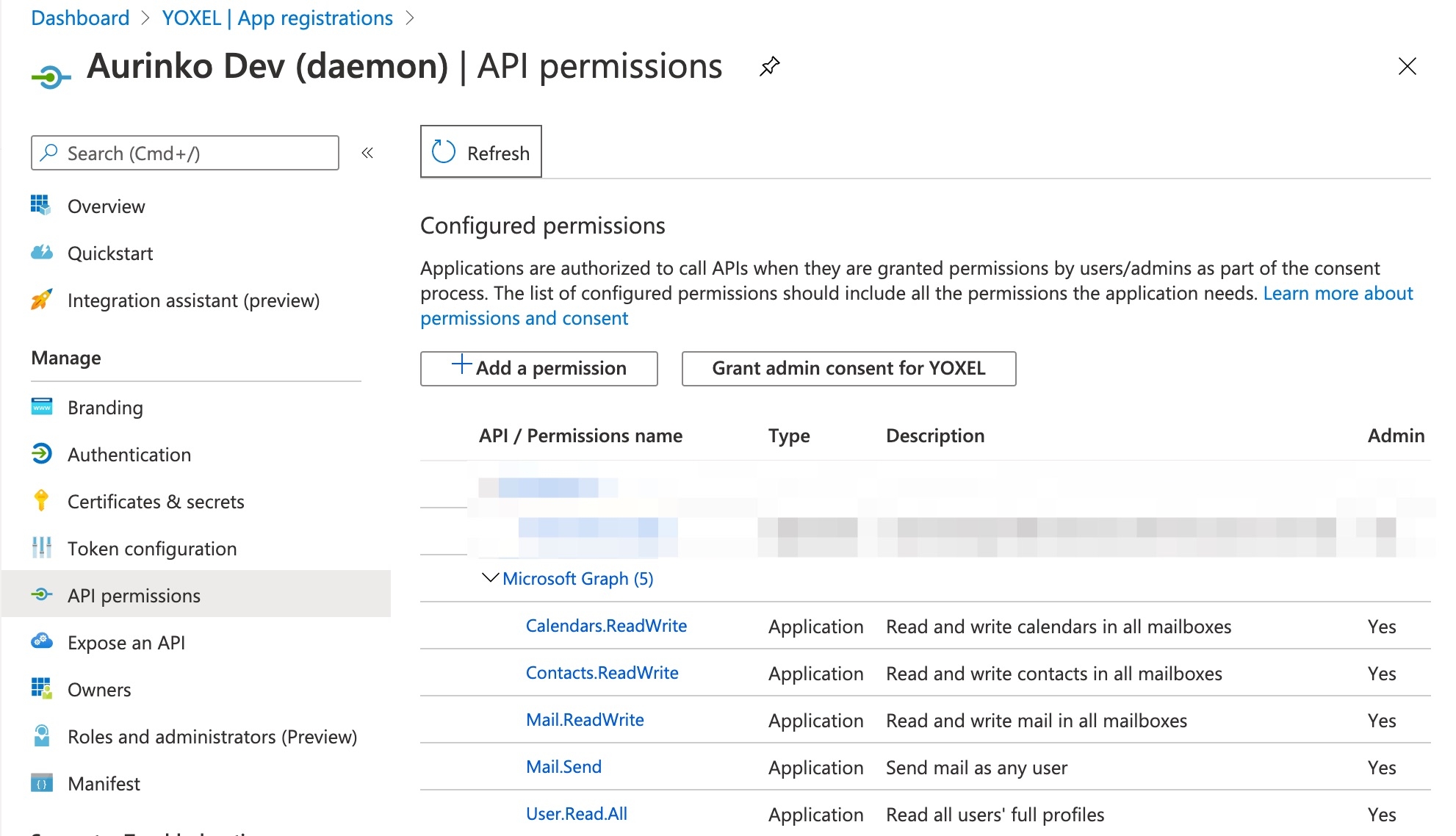
Task: Open the Manifest editor
Action: click(x=104, y=784)
